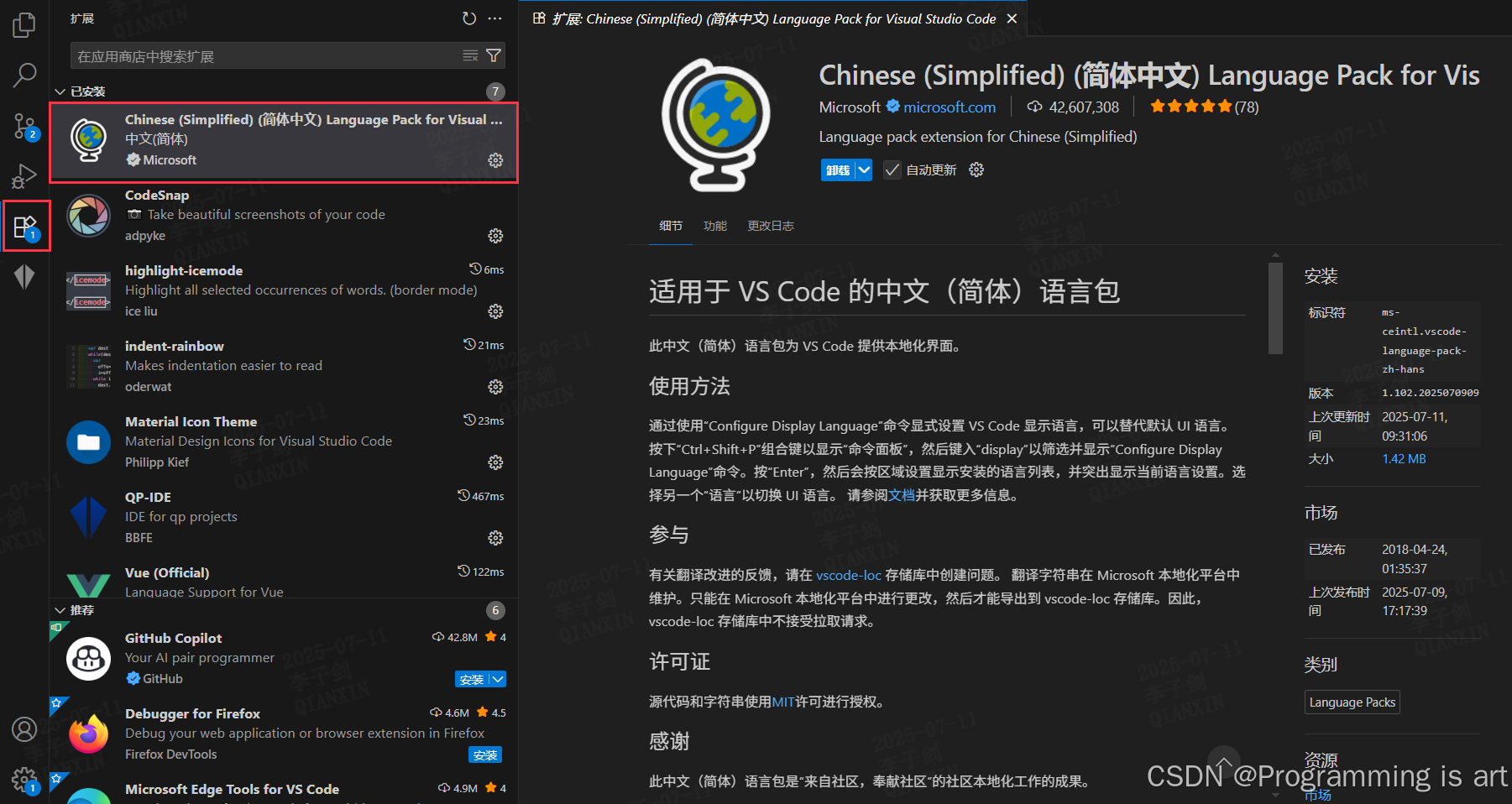Open the extensions view more actions menu
Viewport: 1512px width, 804px height.
(495, 18)
